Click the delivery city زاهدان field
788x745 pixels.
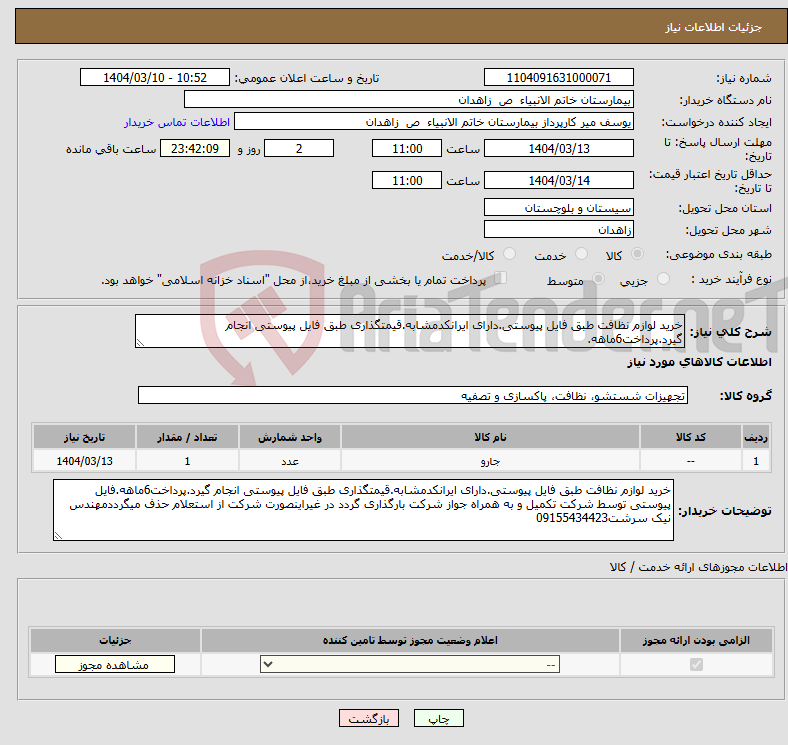[558, 229]
